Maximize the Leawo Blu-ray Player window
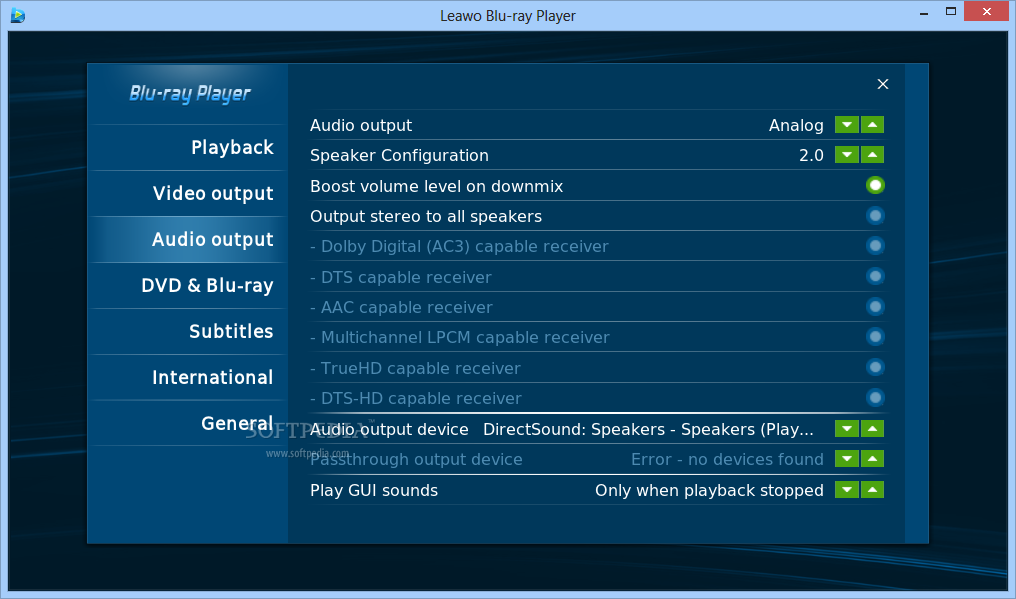 (x=951, y=11)
